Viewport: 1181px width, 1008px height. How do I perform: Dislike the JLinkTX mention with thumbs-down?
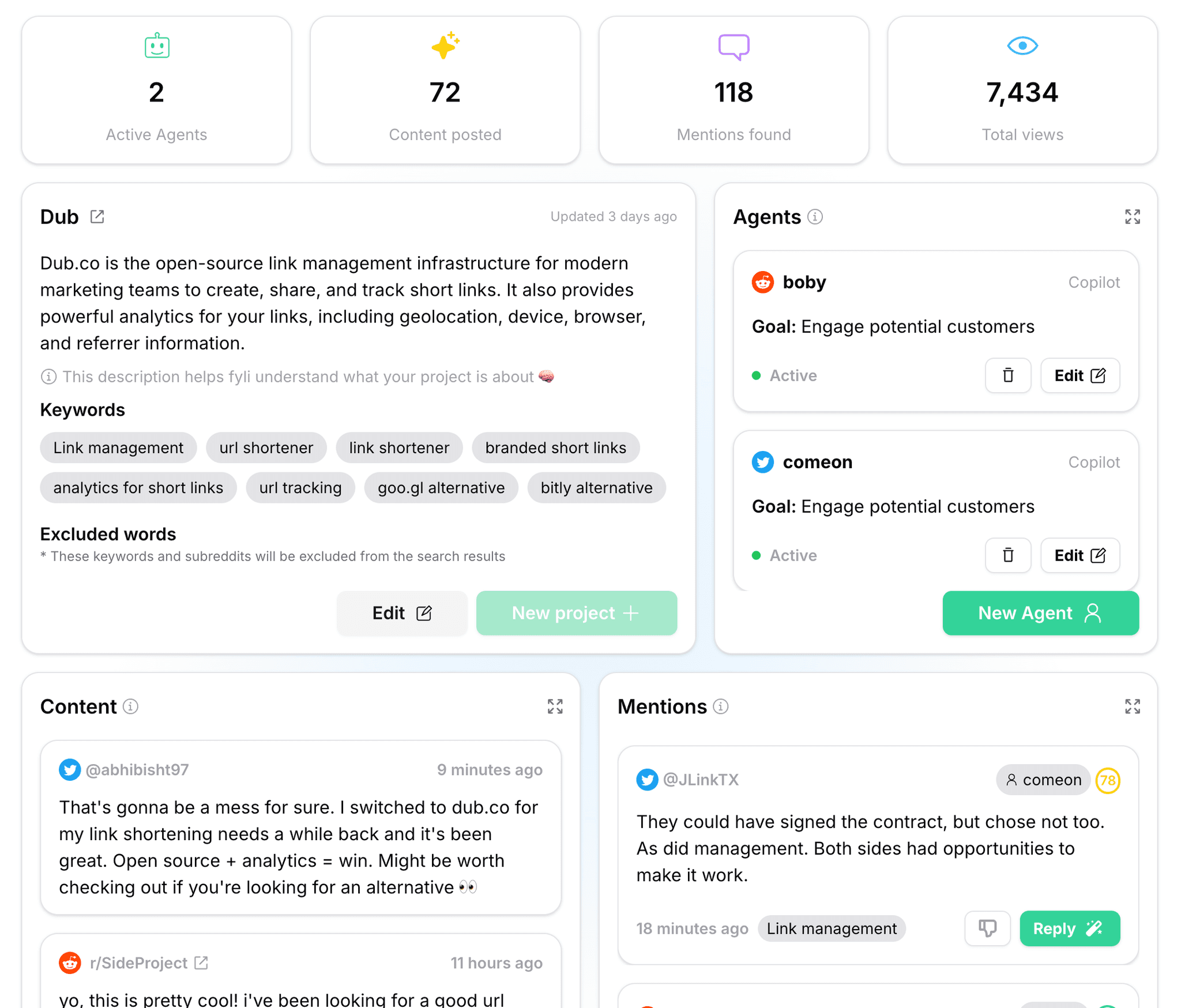(987, 928)
